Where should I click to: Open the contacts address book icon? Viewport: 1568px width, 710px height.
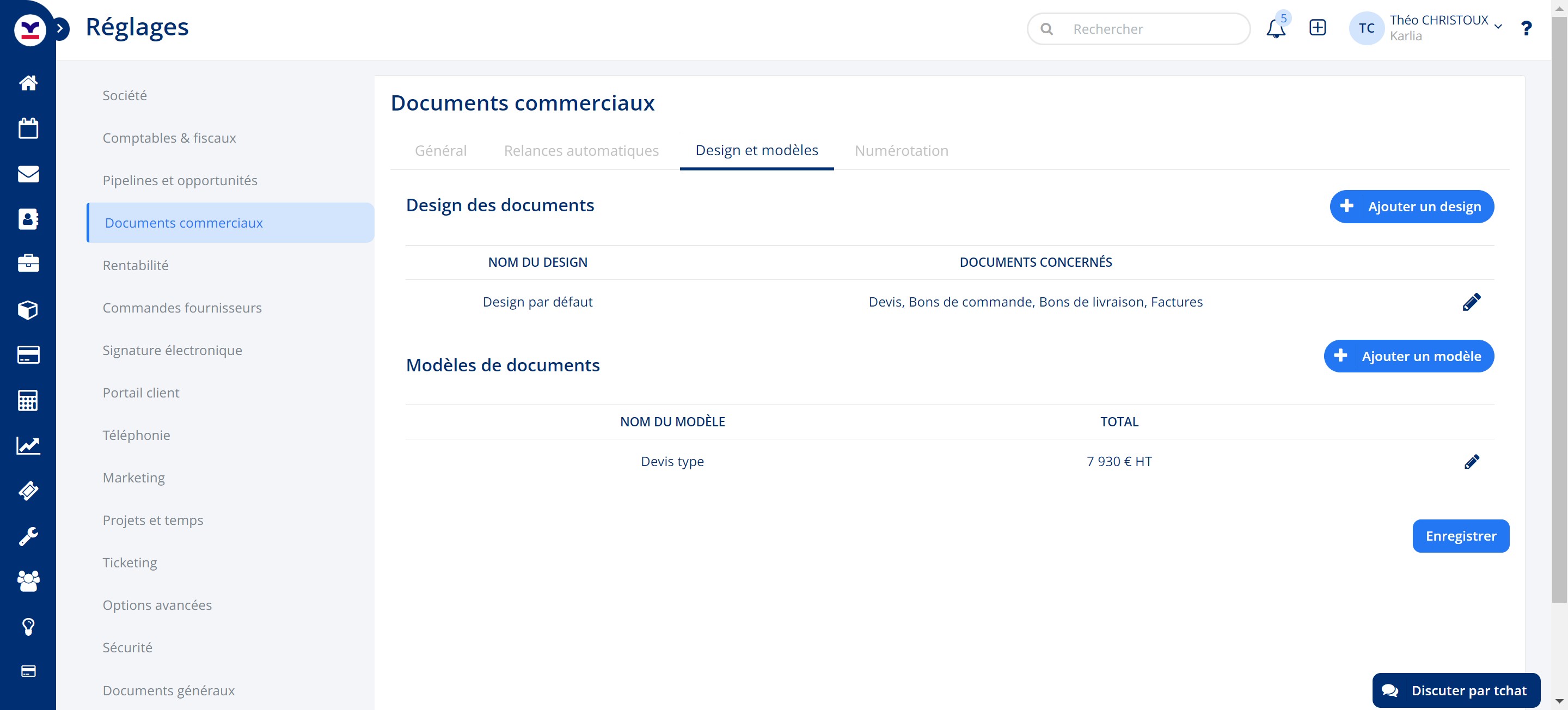coord(28,218)
